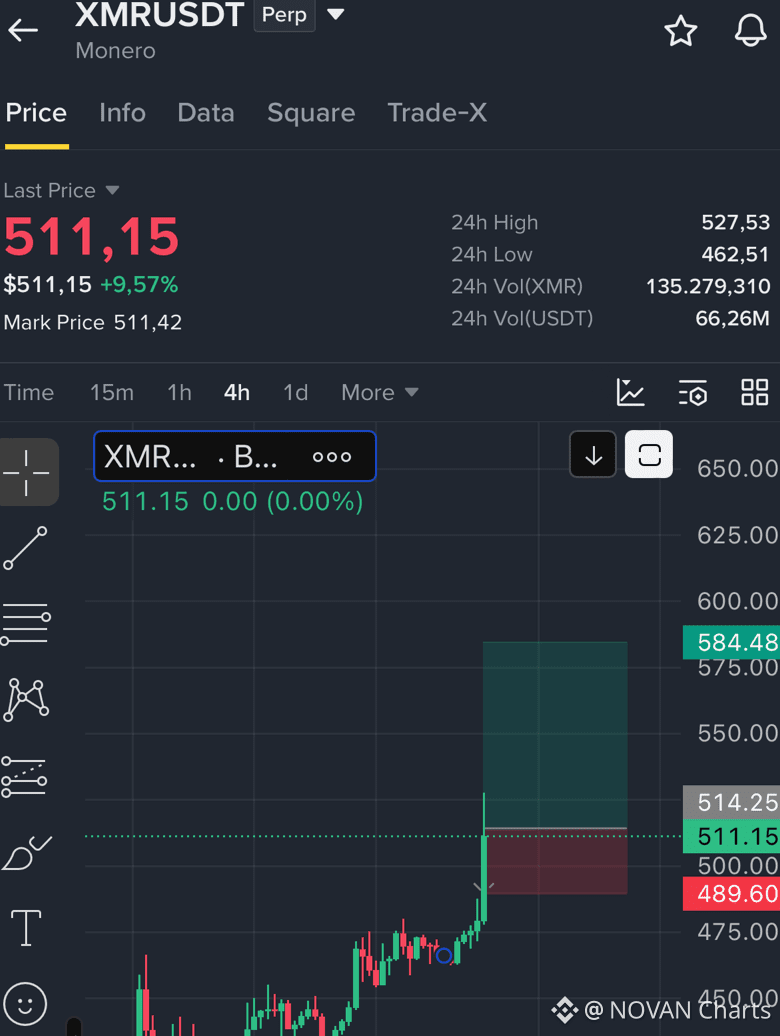This screenshot has width=780, height=1036.
Task: Open the multi-chart grid layout icon
Action: pyautogui.click(x=754, y=392)
